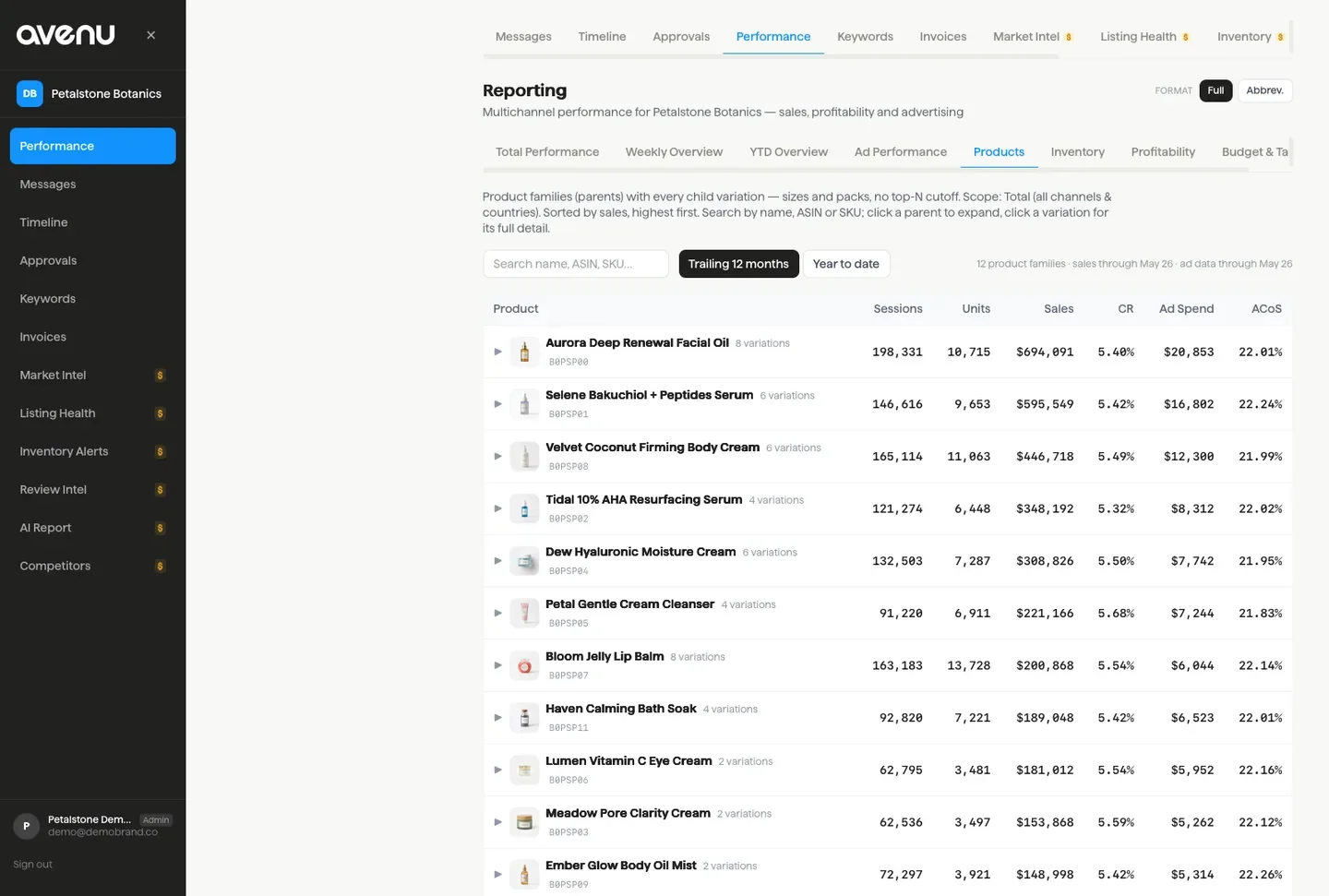Click Tidal 10% AHA Serum thumbnail
This screenshot has width=1329, height=896.
[524, 508]
